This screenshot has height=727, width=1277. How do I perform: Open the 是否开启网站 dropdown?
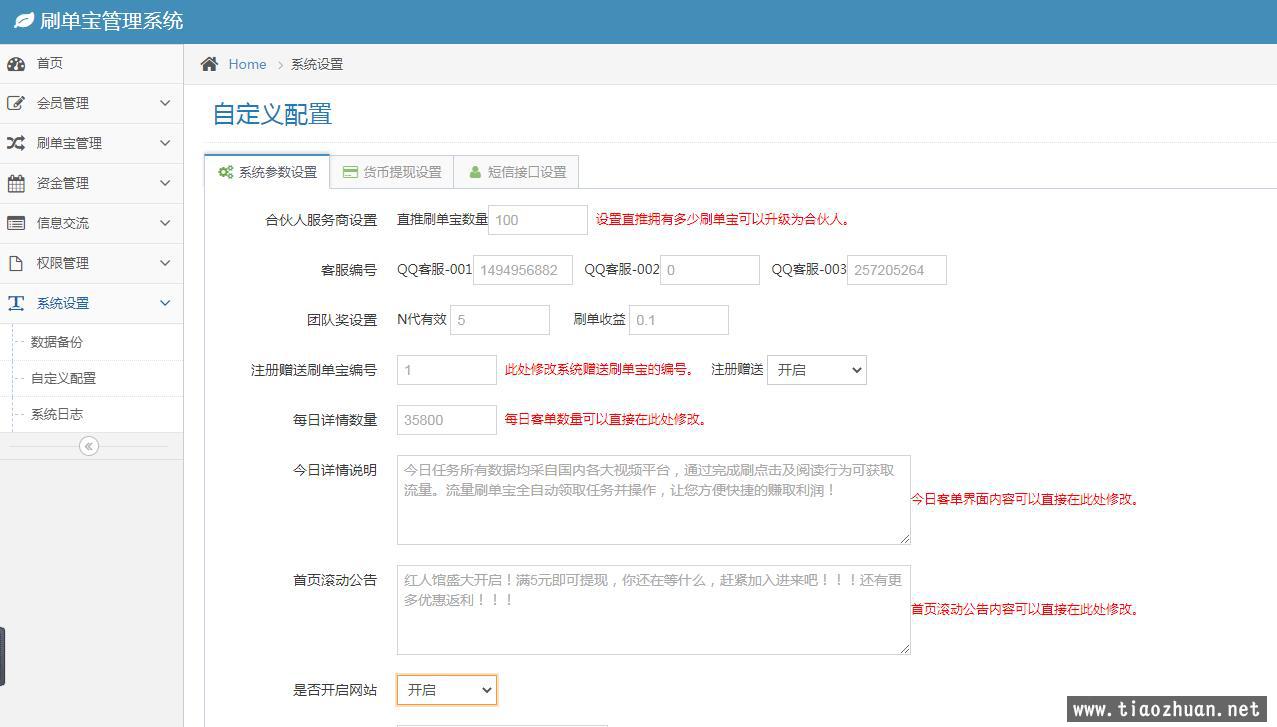446,690
